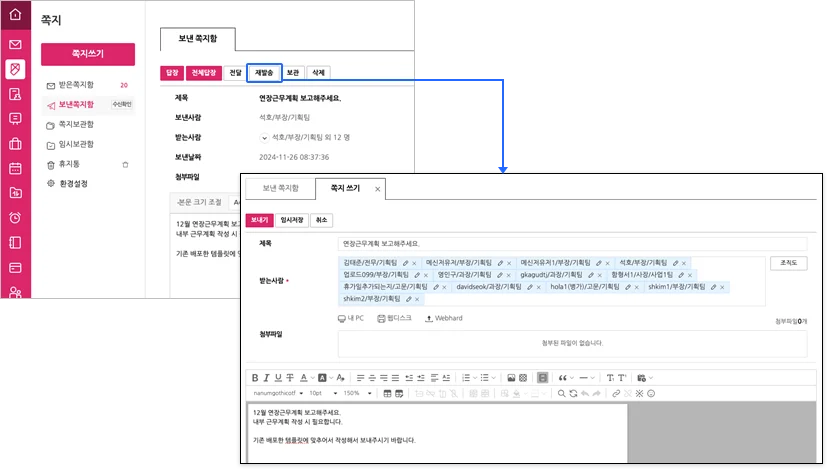The height and width of the screenshot is (469, 827).
Task: Click the 조직도 organization chart button
Action: tap(787, 263)
